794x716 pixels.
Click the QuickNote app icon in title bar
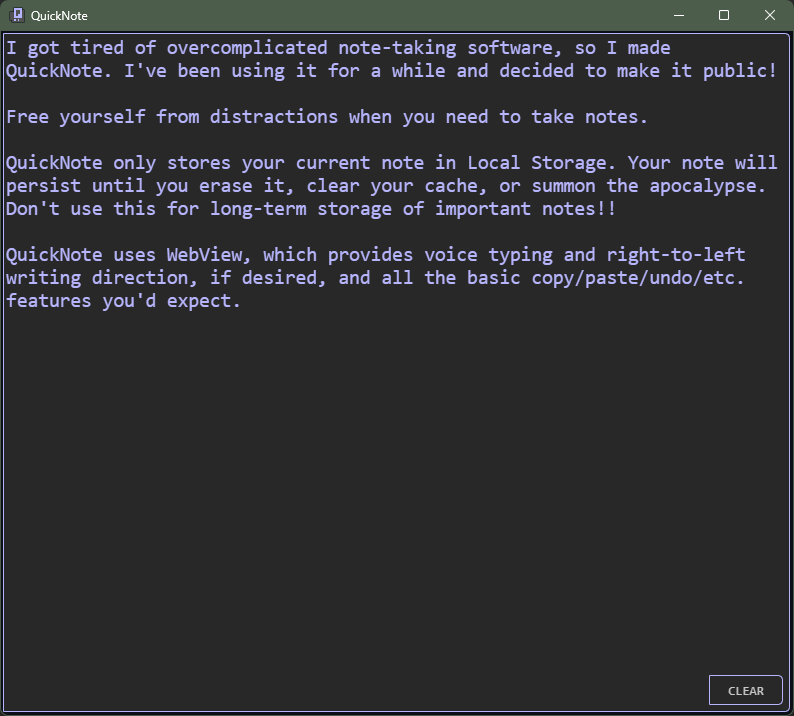pyautogui.click(x=17, y=15)
